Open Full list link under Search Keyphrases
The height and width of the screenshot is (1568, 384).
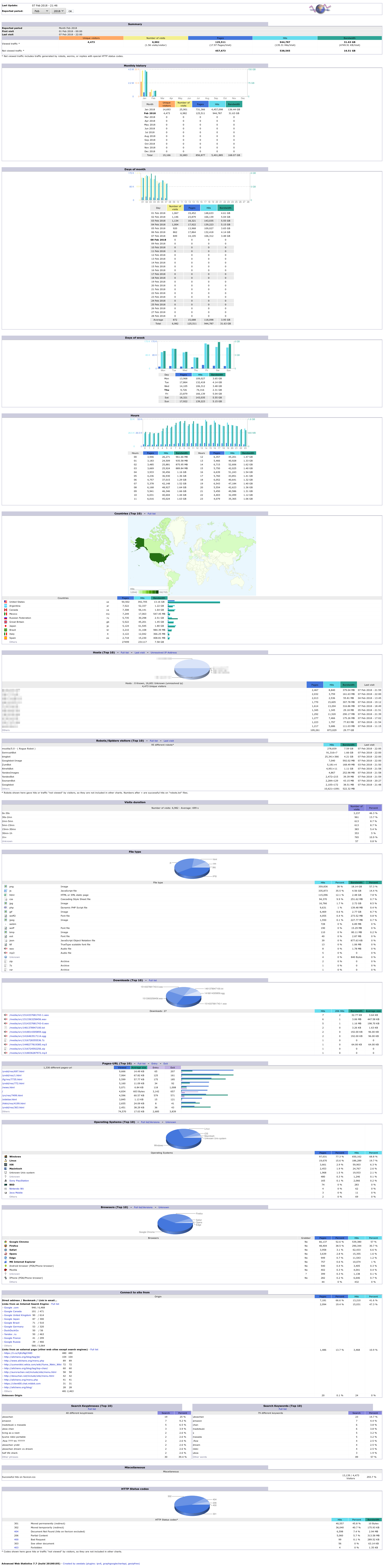[92, 1409]
